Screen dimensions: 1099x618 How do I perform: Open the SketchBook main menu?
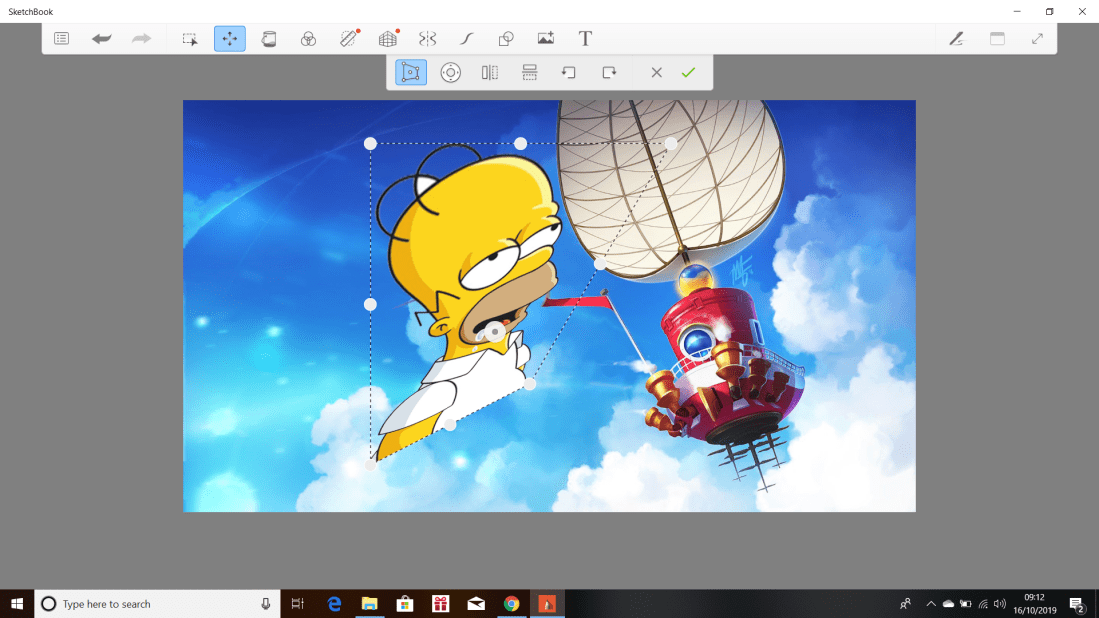tap(61, 38)
